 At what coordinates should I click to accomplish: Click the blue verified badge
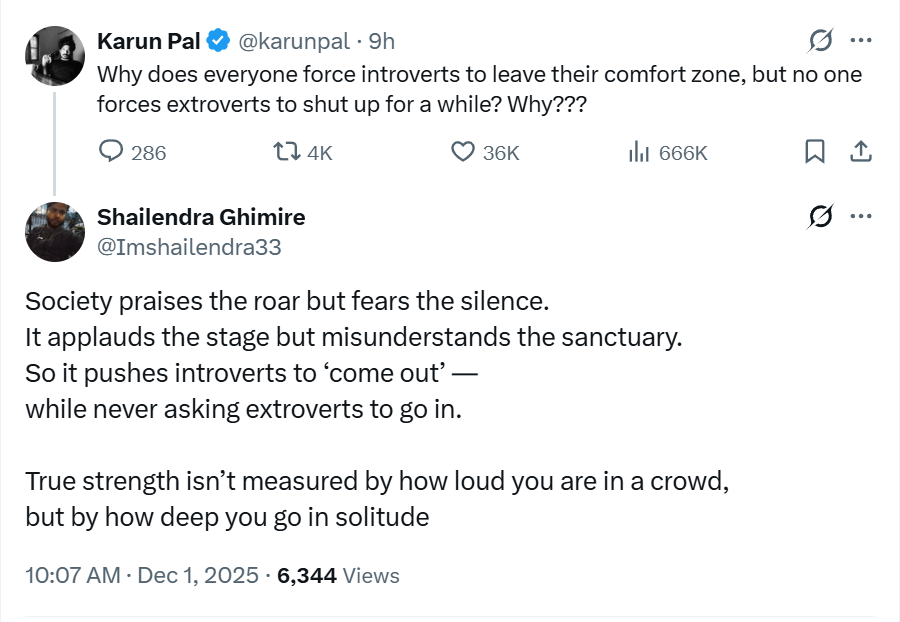[217, 41]
